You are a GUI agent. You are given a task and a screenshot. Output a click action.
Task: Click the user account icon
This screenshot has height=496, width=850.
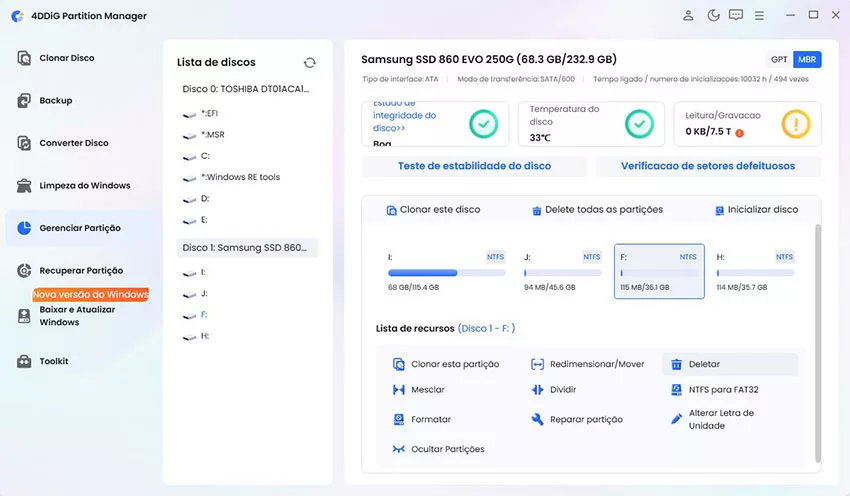point(688,15)
